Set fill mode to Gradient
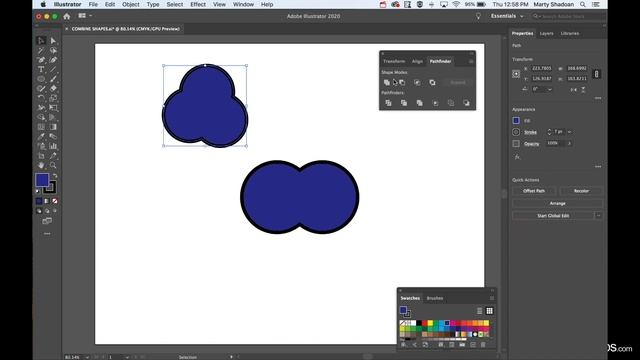 pos(47,201)
